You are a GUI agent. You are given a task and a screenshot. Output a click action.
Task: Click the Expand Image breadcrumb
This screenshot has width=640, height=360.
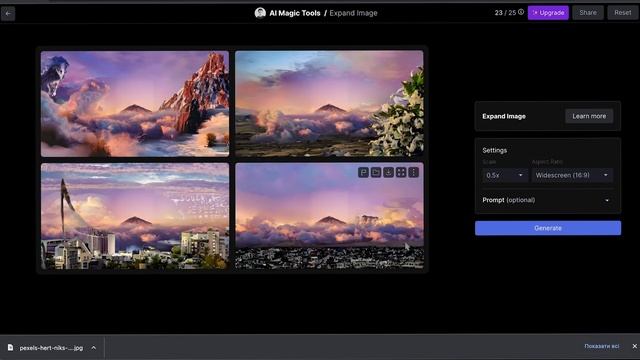[353, 13]
